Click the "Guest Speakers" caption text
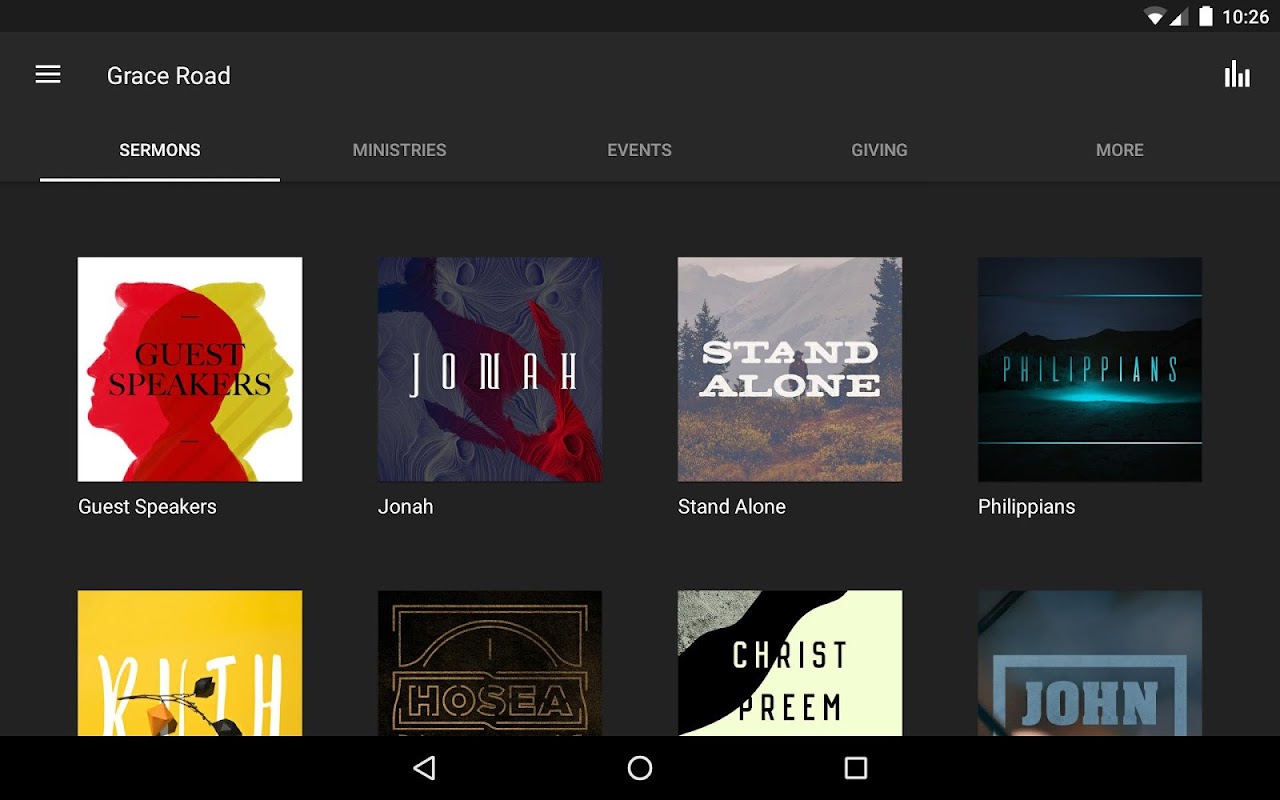This screenshot has height=800, width=1280. point(147,507)
